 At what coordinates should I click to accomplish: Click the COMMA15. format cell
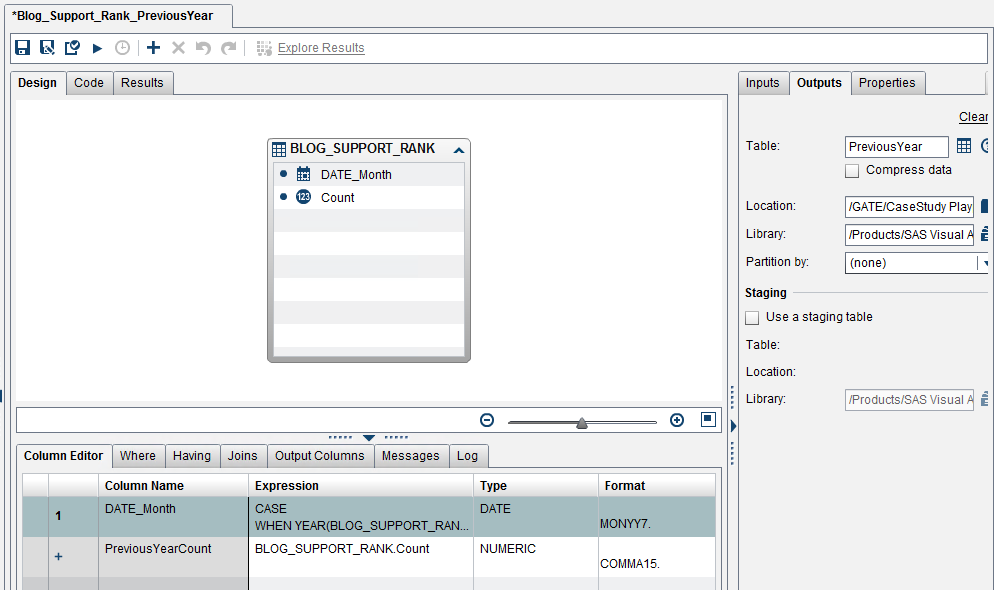point(657,556)
